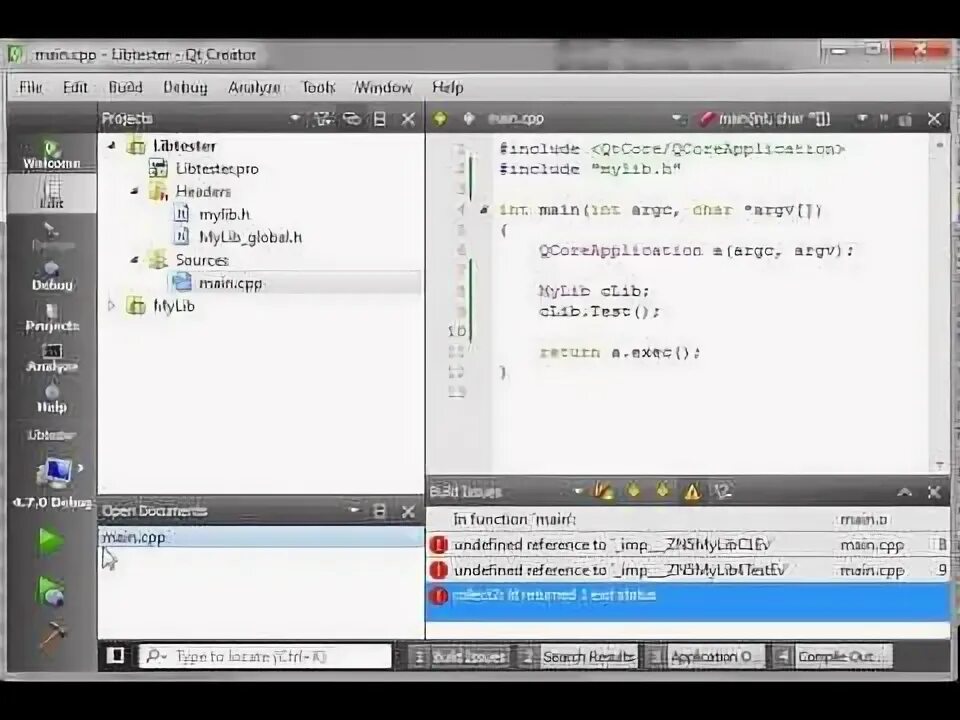Build the project with hammer icon
This screenshot has height=720, width=960.
(x=53, y=637)
